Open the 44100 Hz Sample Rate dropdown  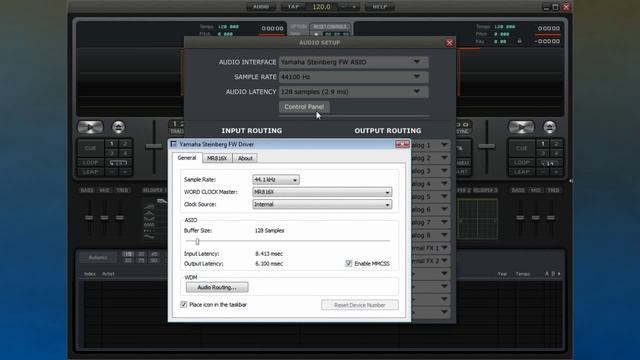coord(353,77)
